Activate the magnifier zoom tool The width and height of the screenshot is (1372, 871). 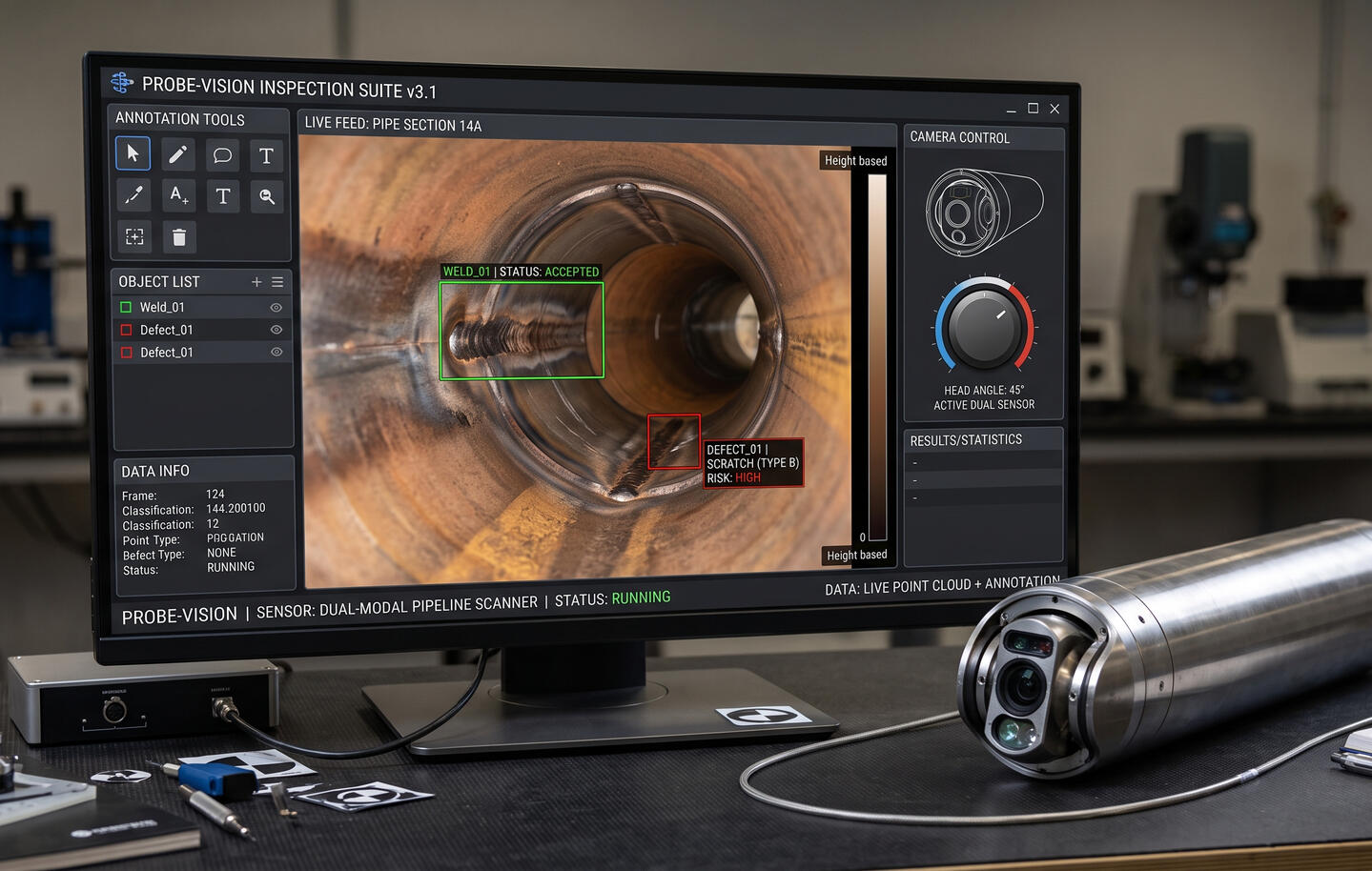click(267, 197)
